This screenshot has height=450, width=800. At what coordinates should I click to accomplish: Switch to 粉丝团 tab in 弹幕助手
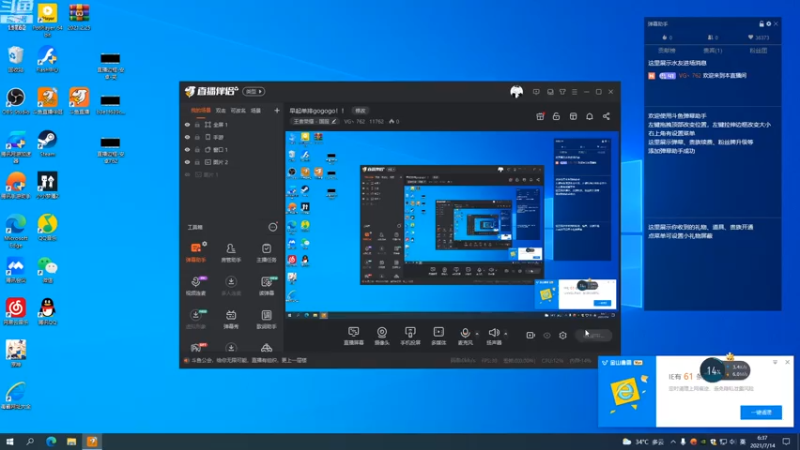[x=758, y=51]
